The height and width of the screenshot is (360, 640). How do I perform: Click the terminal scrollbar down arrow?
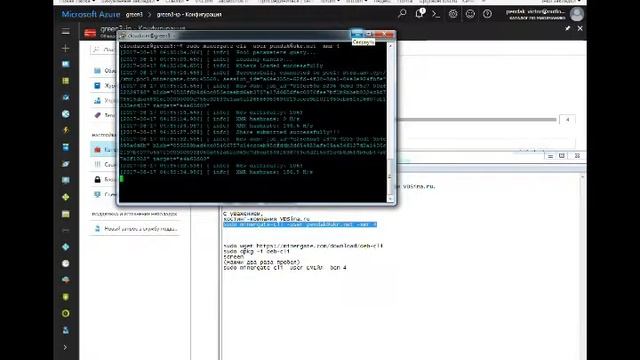pos(390,199)
